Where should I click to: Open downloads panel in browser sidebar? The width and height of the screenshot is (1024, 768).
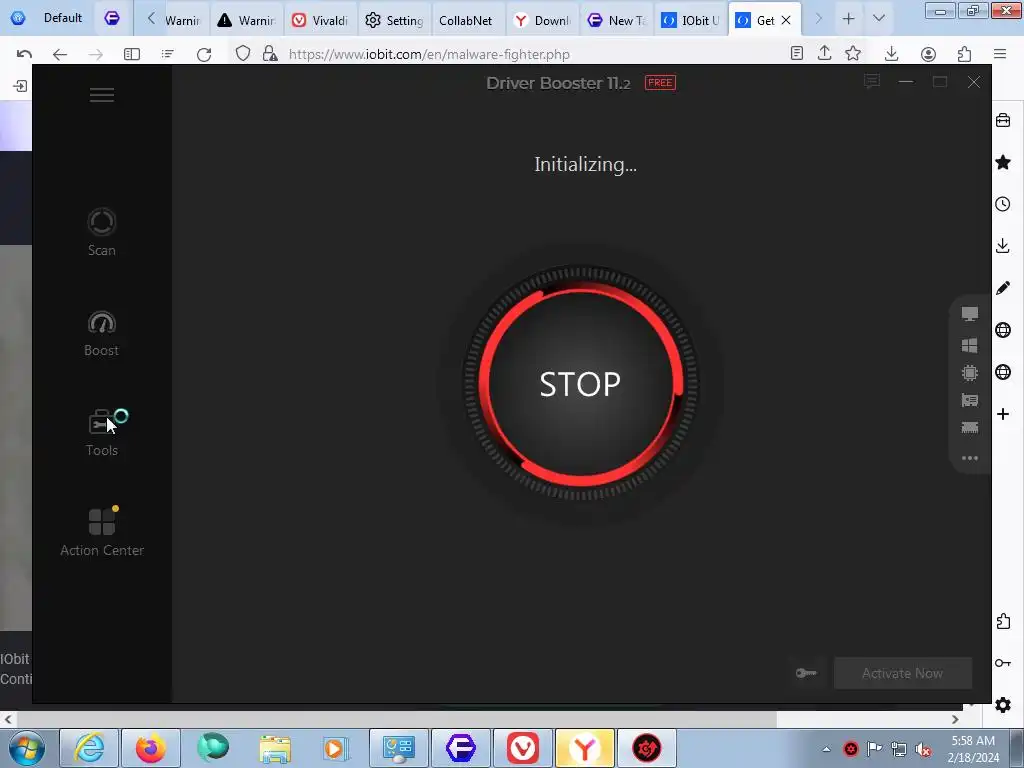point(1003,246)
